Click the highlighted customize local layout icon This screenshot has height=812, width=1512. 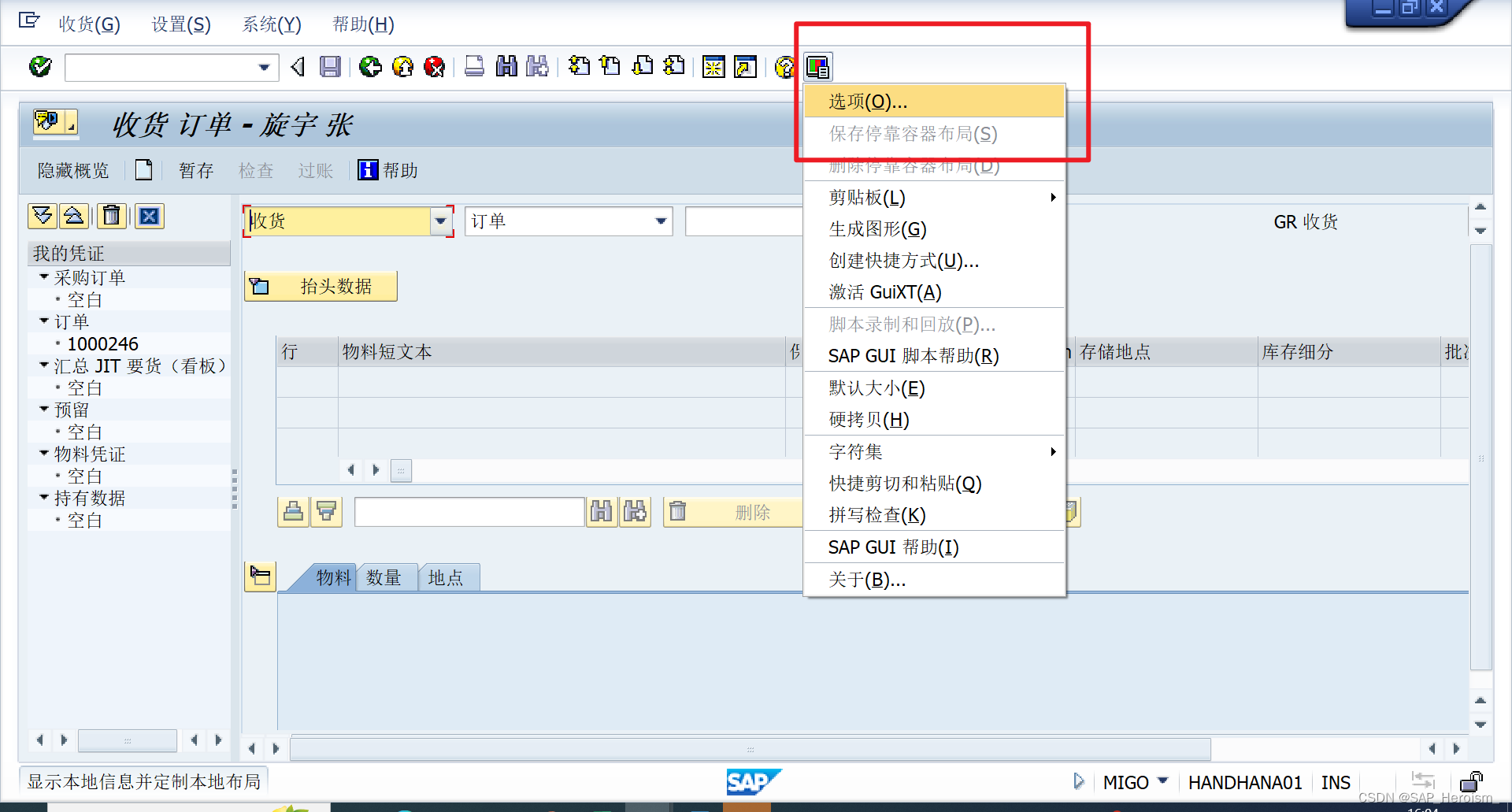[817, 67]
